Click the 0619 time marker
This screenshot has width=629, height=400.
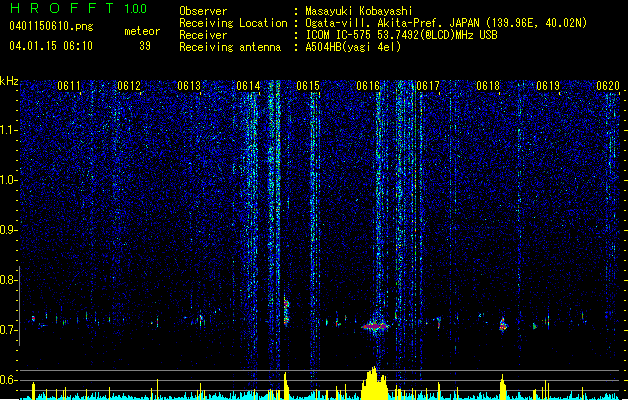pos(548,86)
